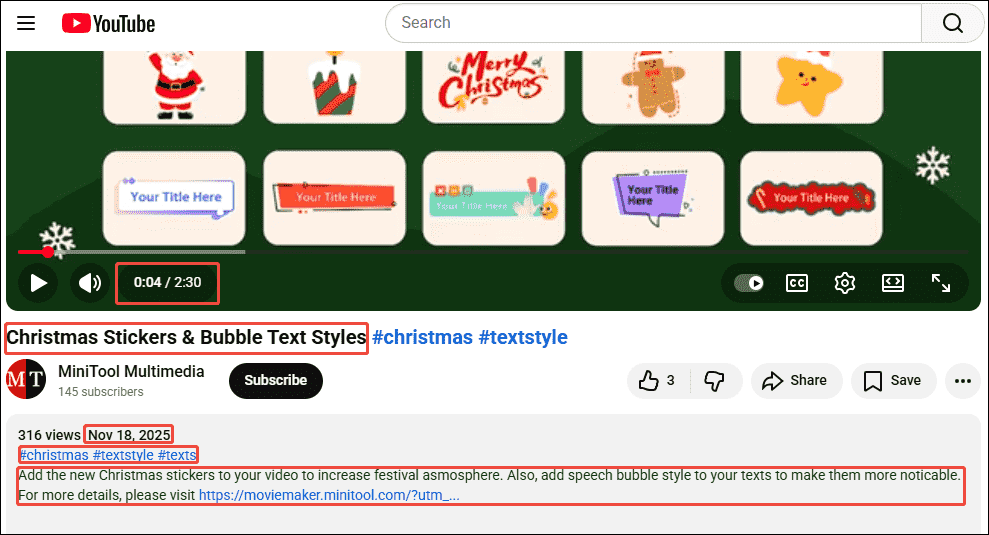Enter full screen mode
Viewport: 989px width, 535px height.
point(940,283)
